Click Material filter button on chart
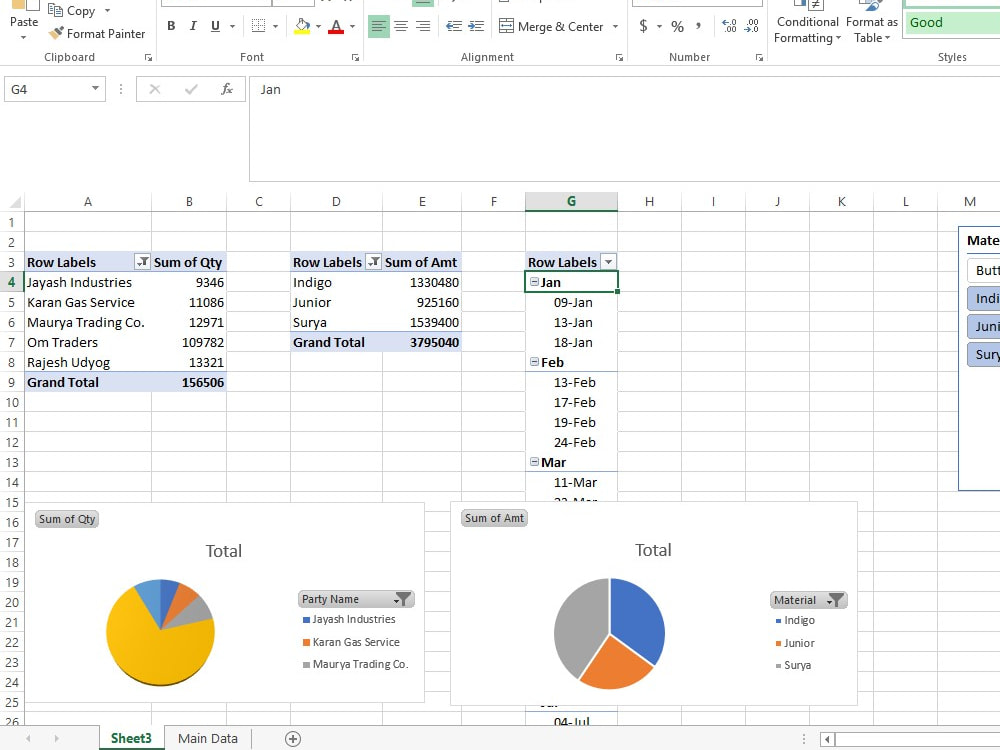 coord(808,600)
